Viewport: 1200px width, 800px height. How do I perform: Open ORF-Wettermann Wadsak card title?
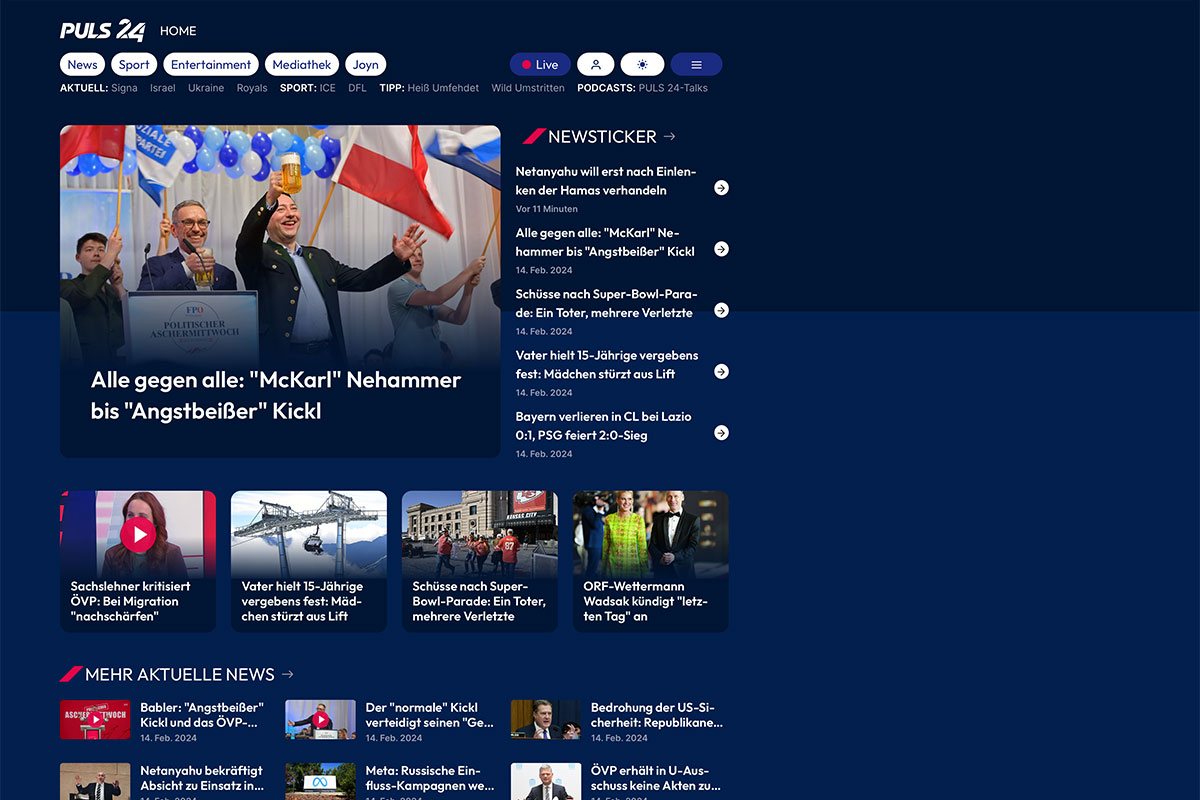pos(647,601)
